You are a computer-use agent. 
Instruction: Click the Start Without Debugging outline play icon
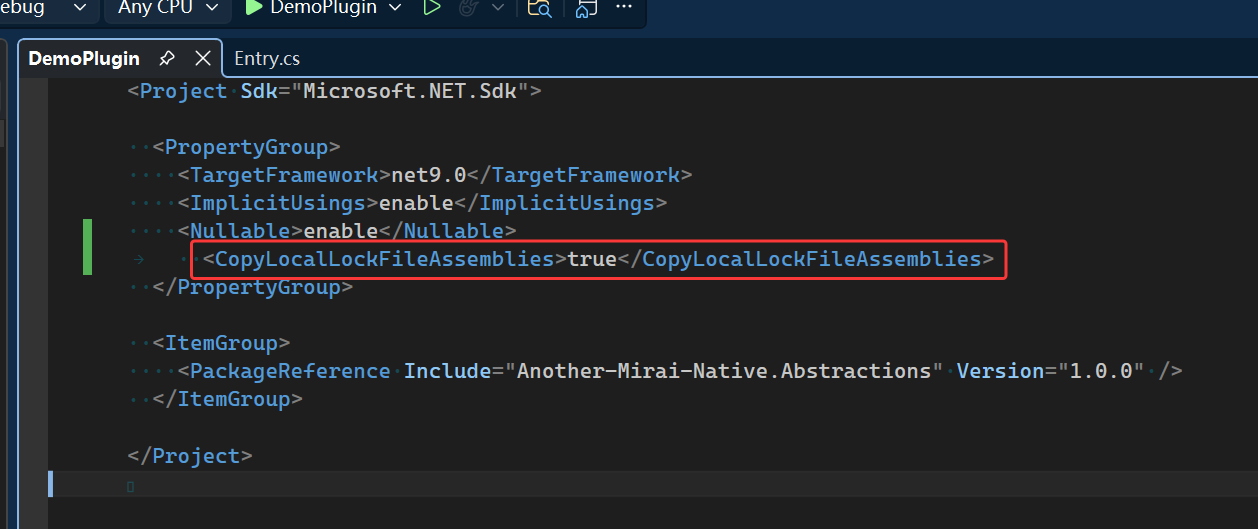pyautogui.click(x=431, y=8)
